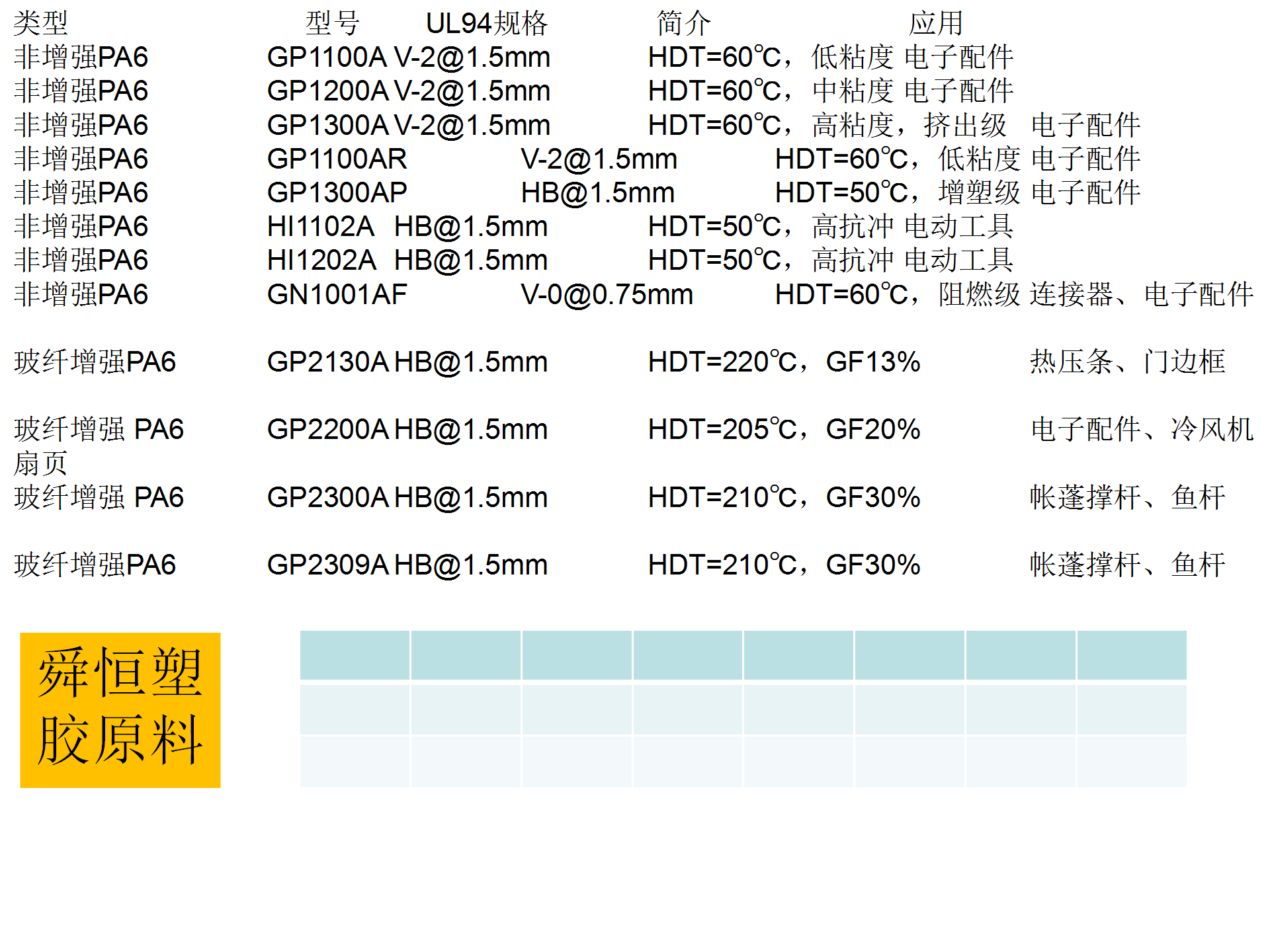Click the 连接器、电子配件 application text

[1141, 295]
